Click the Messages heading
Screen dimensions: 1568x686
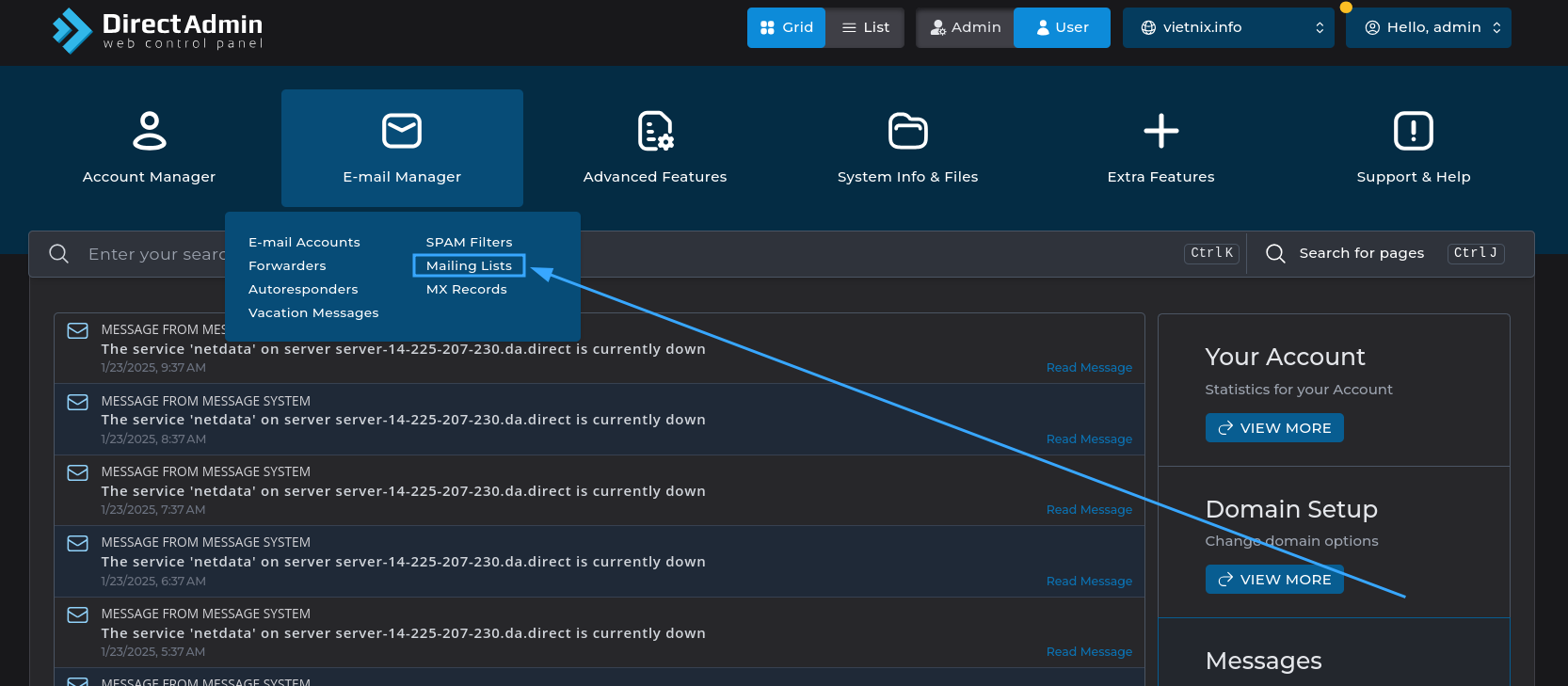coord(1263,661)
